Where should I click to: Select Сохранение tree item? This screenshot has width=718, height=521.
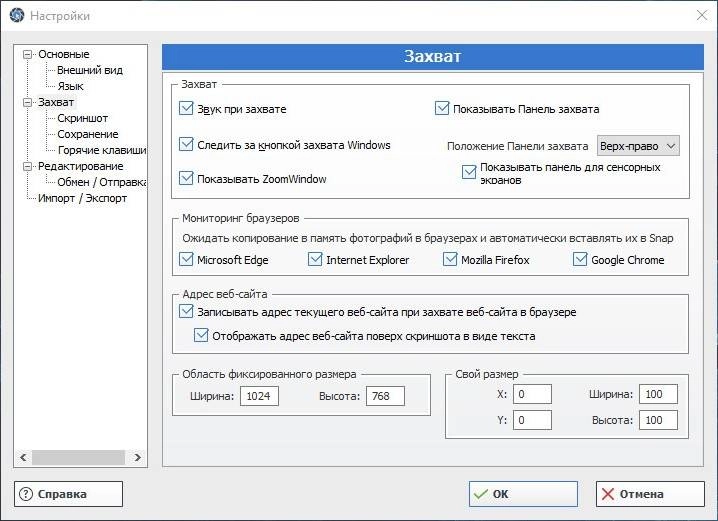pos(87,134)
